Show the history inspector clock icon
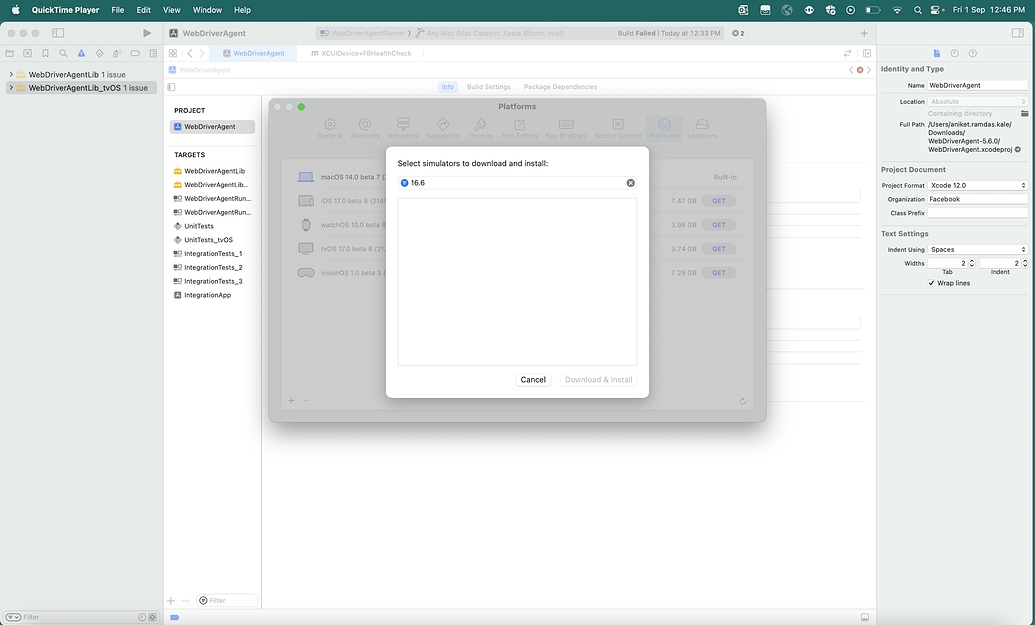Viewport: 1035px width, 625px height. 954,53
